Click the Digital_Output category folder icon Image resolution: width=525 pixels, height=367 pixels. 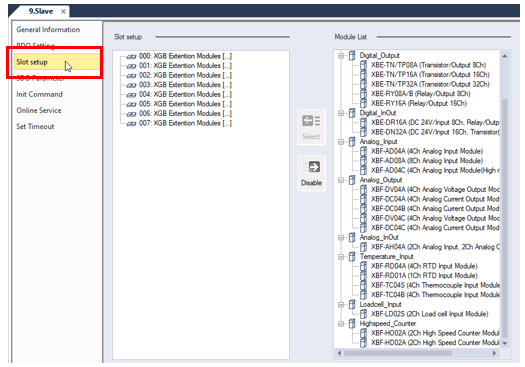click(x=352, y=55)
